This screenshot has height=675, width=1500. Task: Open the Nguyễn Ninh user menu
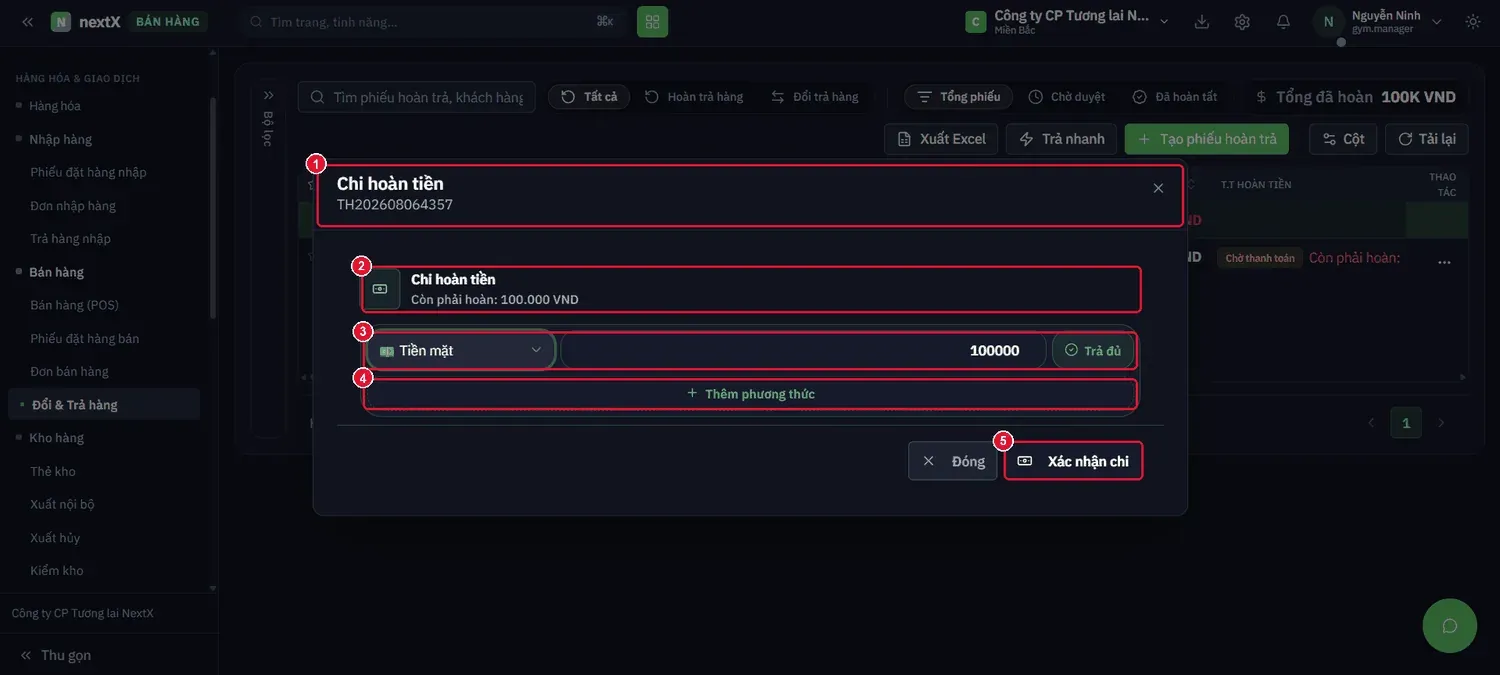[x=1380, y=21]
